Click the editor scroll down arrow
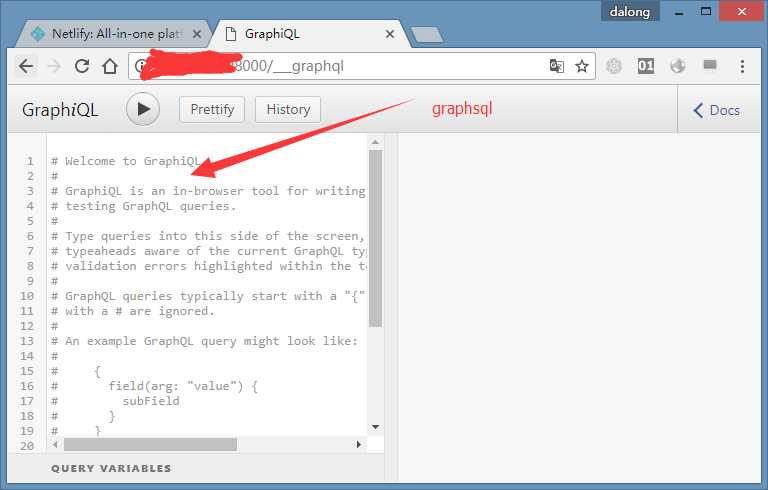The height and width of the screenshot is (490, 768). pos(375,427)
